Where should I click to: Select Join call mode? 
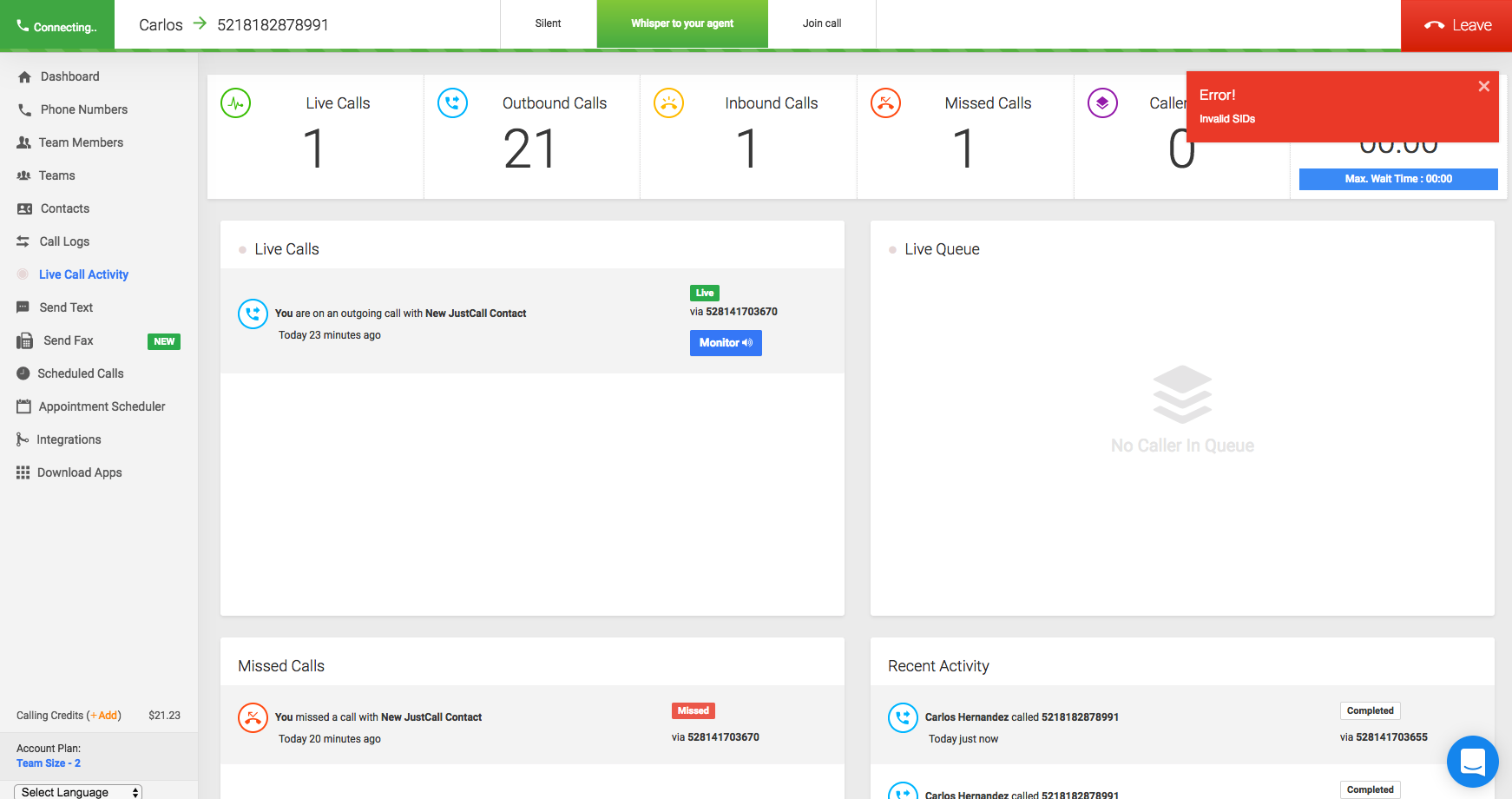822,23
